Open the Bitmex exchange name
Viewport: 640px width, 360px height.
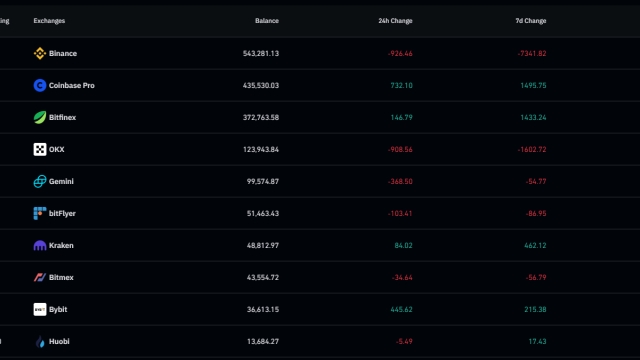pos(61,278)
